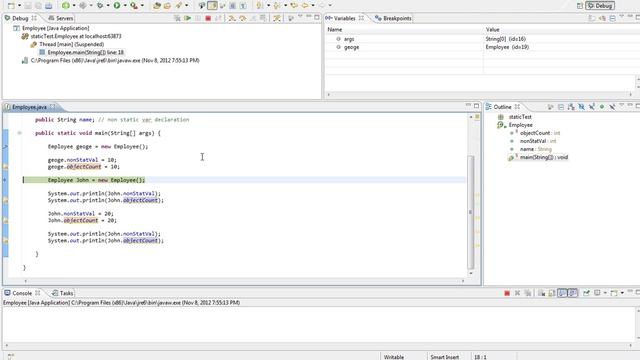Screen dimensions: 640x360
Task: Click red Terminate icon in Debug view
Action: click(208, 18)
